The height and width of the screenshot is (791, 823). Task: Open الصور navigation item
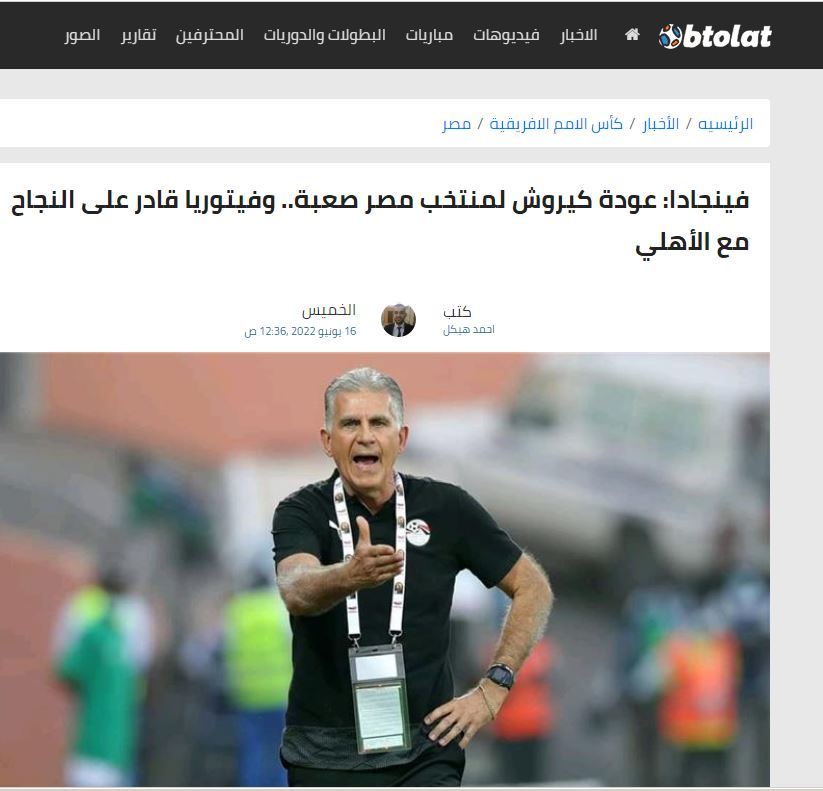[82, 35]
